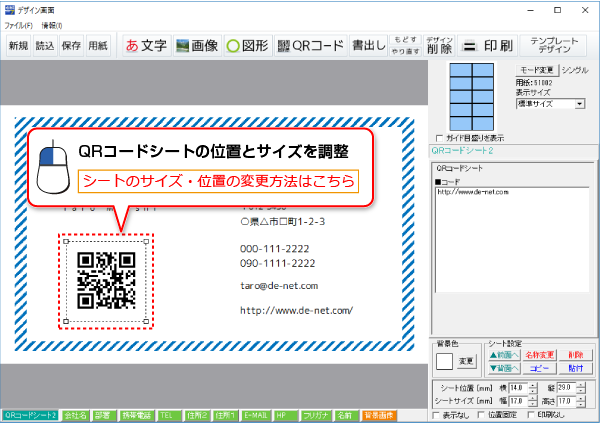Click the コピー button

539,368
